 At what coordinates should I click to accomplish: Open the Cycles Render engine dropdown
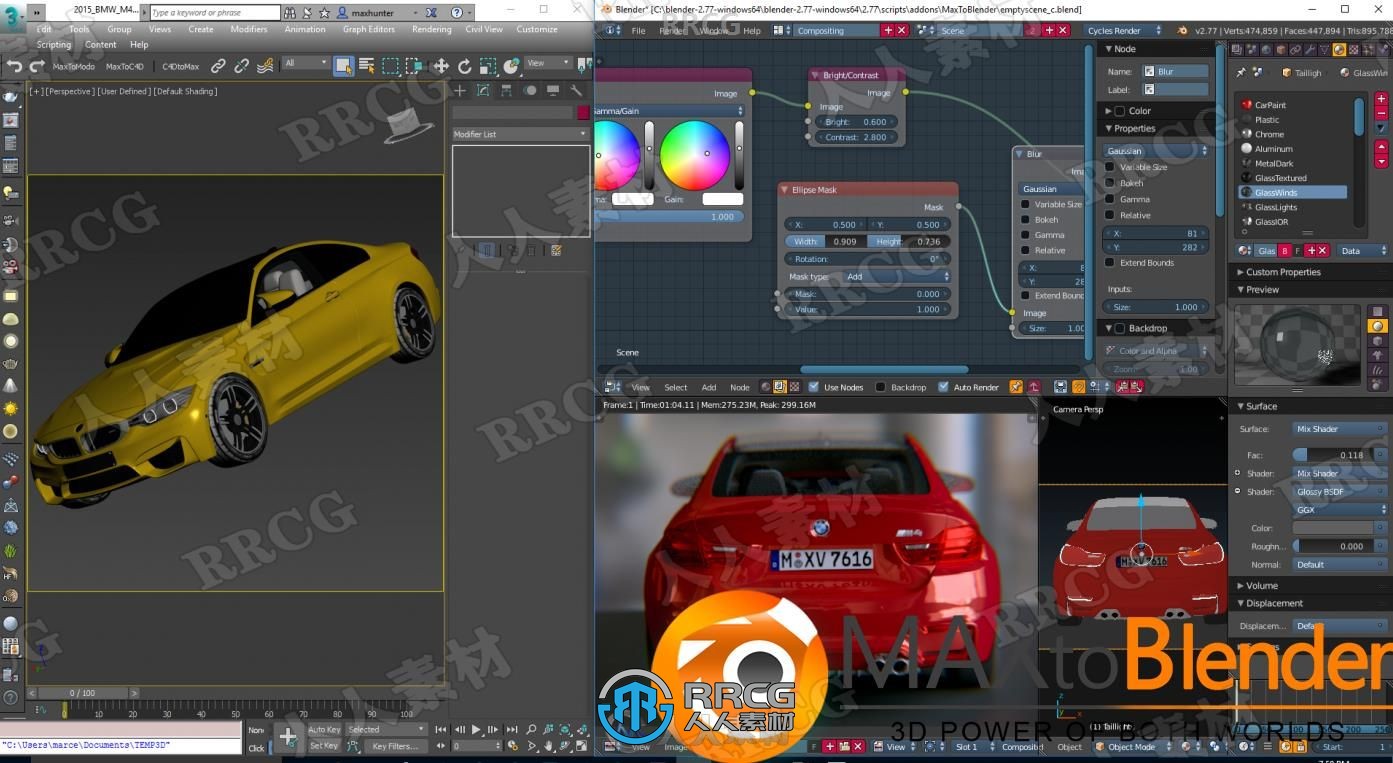coord(1124,31)
